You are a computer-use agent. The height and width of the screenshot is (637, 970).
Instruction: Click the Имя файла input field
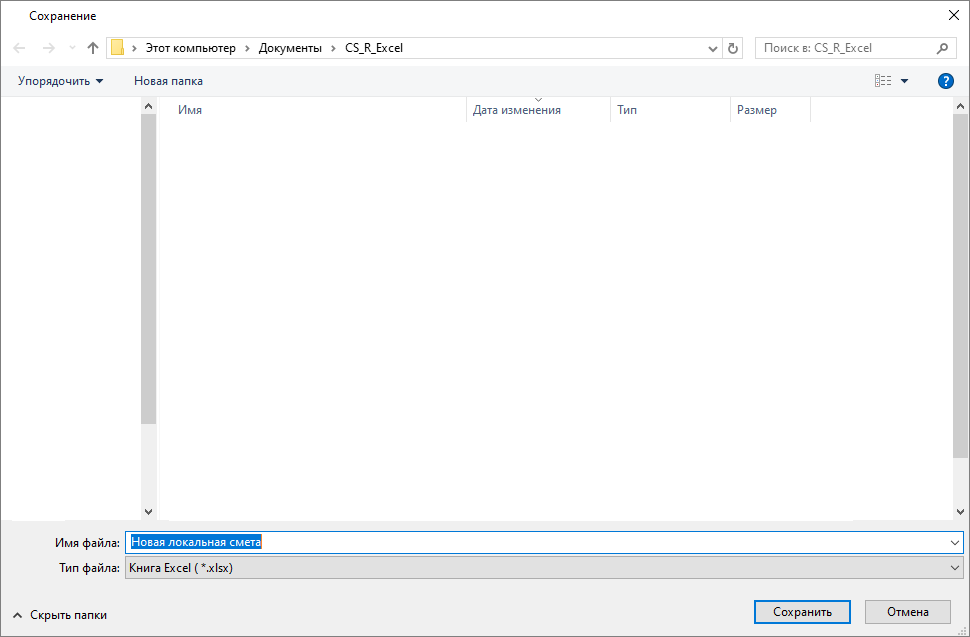540,542
